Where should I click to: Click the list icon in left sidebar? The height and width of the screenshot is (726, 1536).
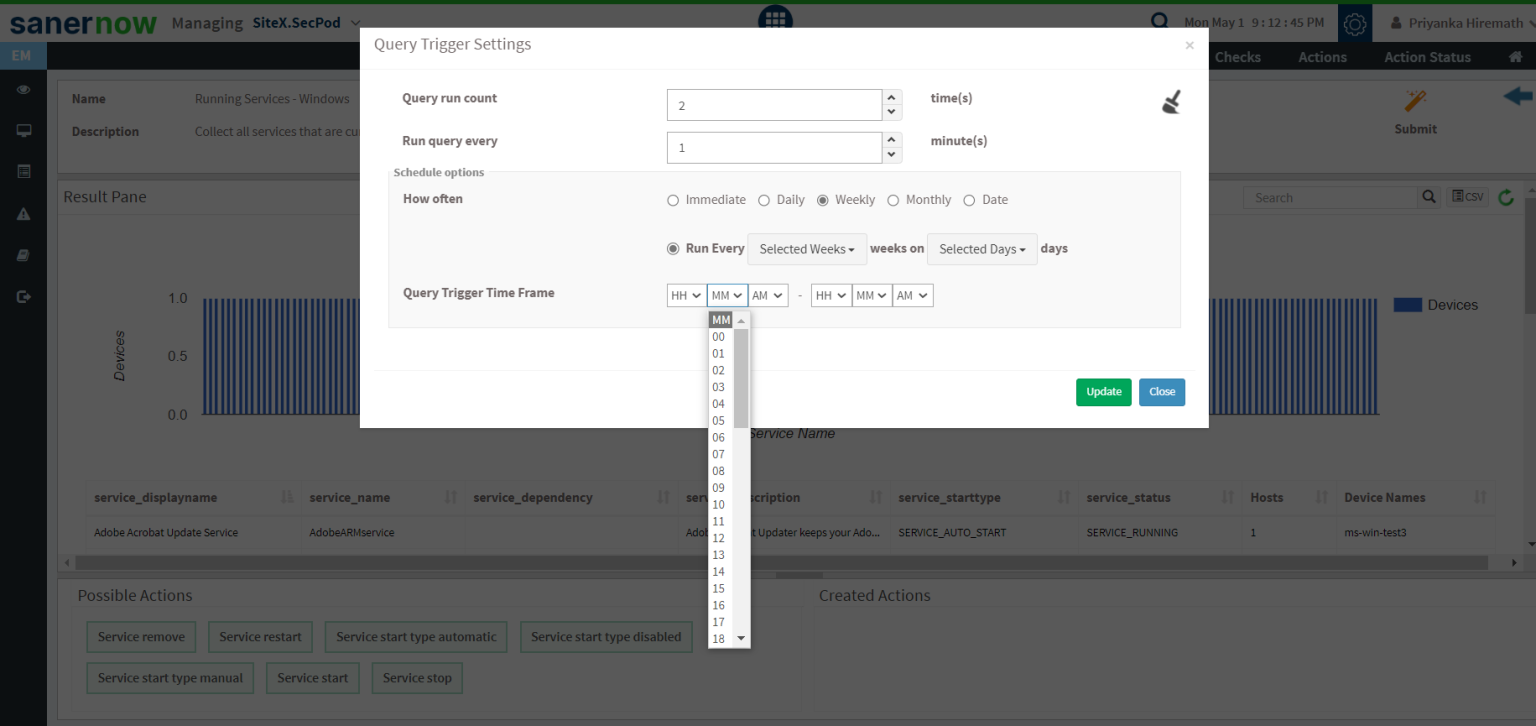[23, 172]
